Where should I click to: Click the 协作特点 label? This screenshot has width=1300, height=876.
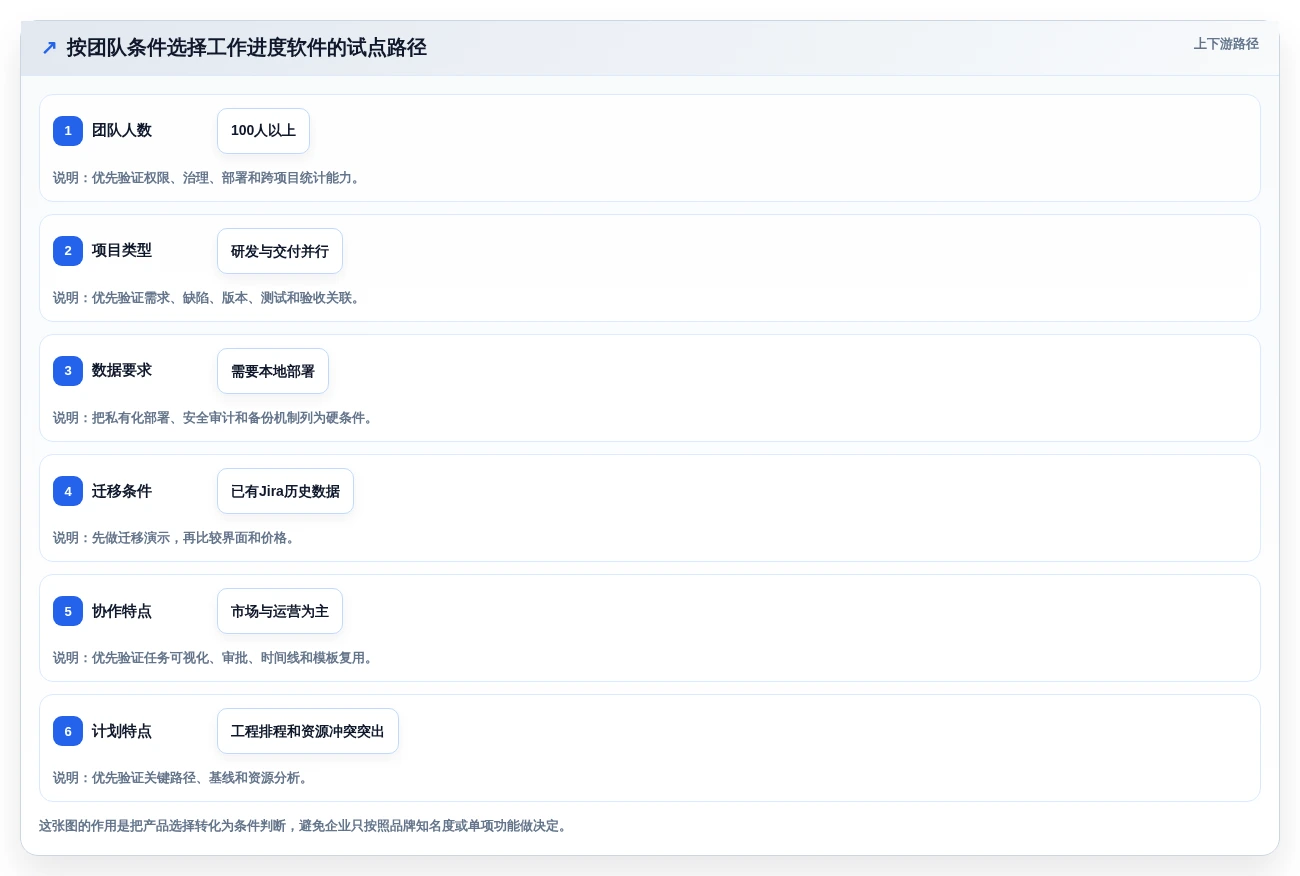click(122, 611)
